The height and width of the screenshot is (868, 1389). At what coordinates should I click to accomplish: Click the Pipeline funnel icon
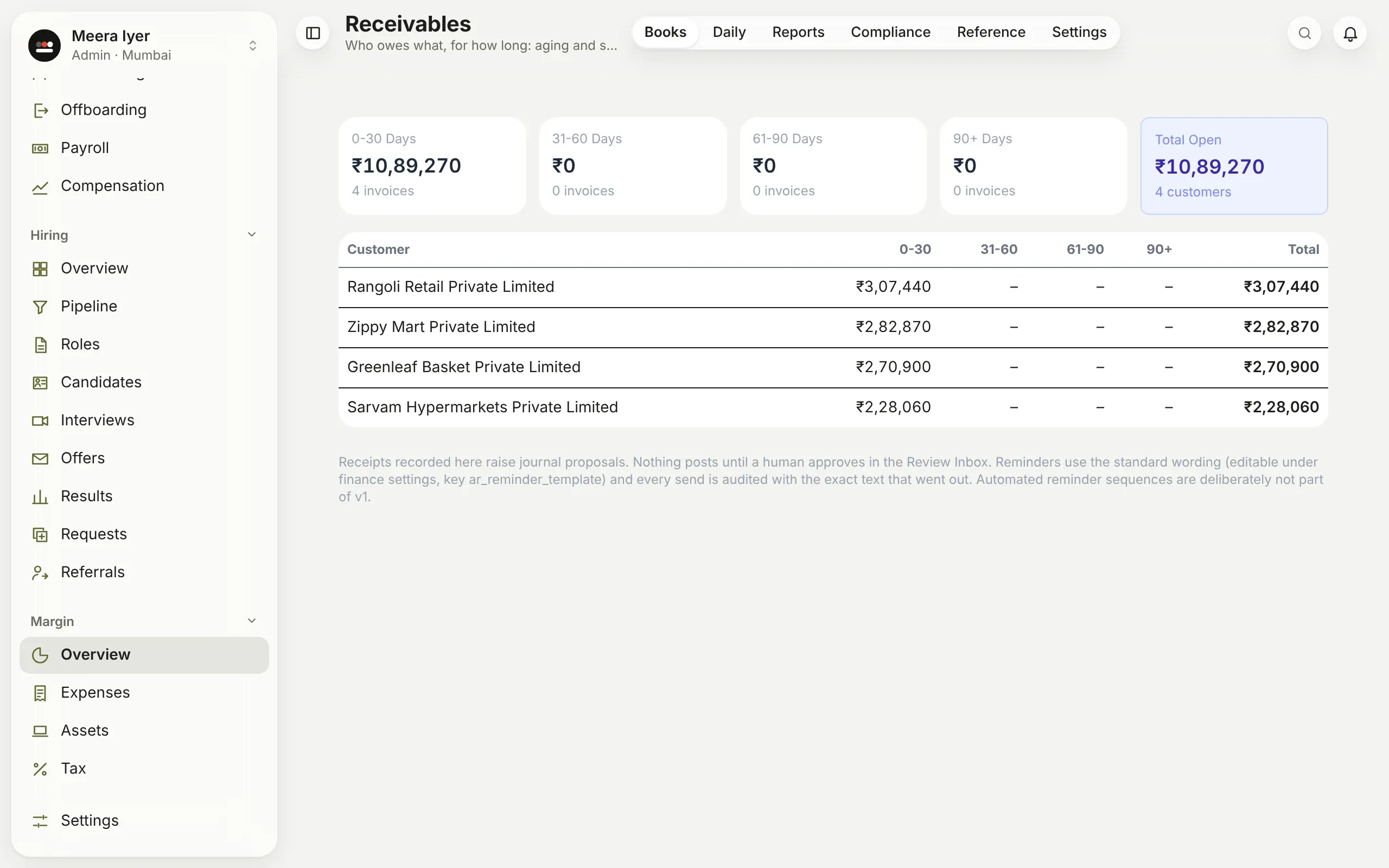40,307
